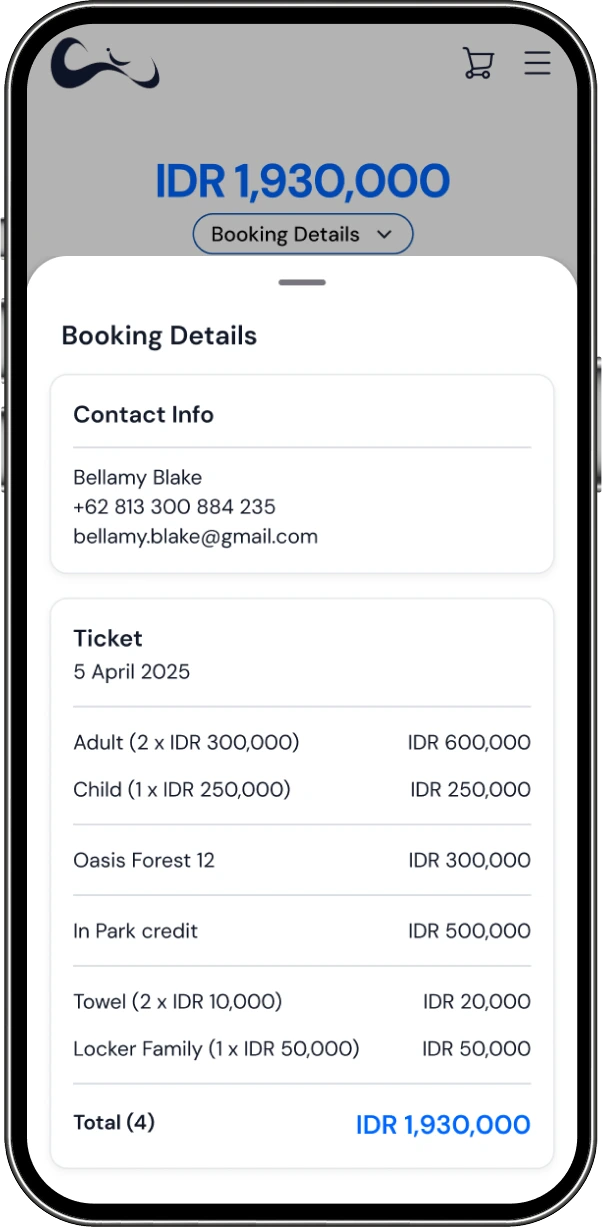Open the hamburger menu icon
The image size is (602, 1228).
[537, 63]
